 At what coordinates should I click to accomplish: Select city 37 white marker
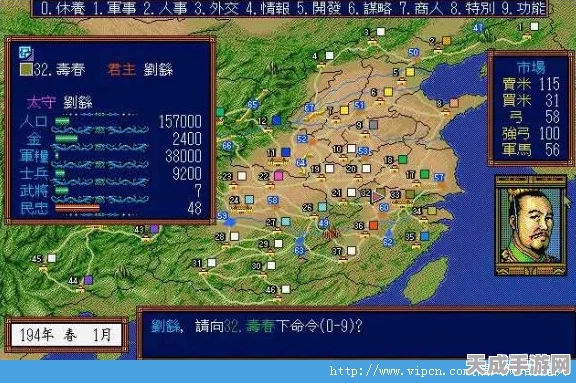[352, 251]
